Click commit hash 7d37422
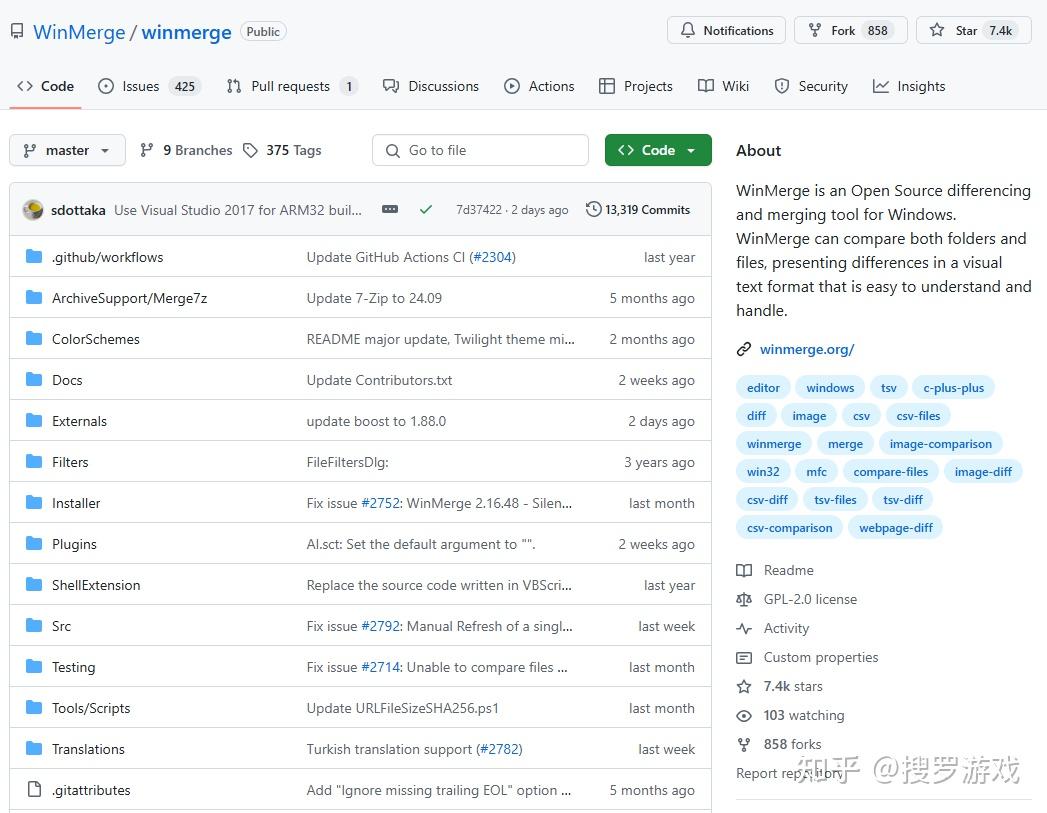The width and height of the screenshot is (1047, 813). tap(478, 210)
